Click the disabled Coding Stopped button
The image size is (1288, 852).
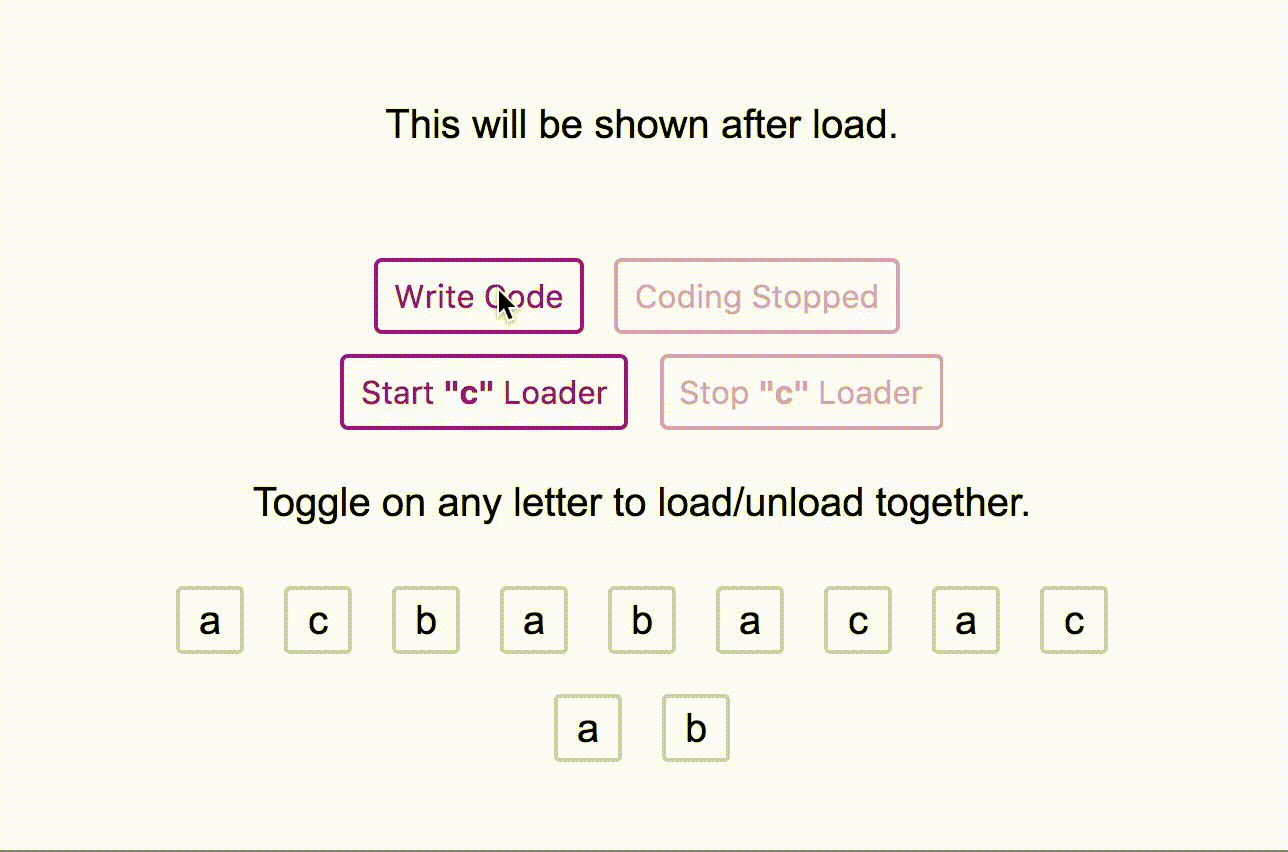pyautogui.click(x=755, y=296)
